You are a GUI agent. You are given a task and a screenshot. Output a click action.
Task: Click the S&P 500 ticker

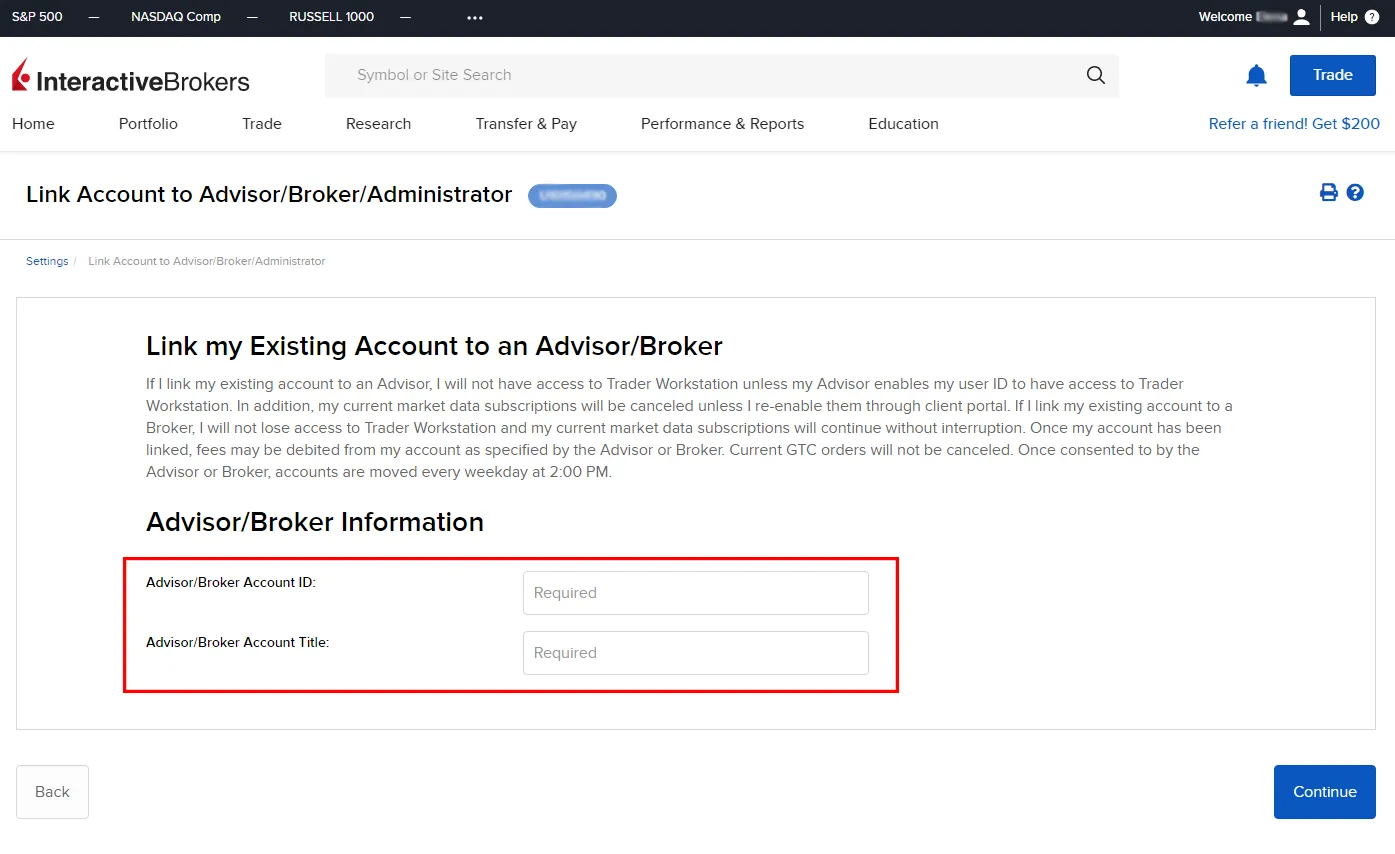pos(37,17)
